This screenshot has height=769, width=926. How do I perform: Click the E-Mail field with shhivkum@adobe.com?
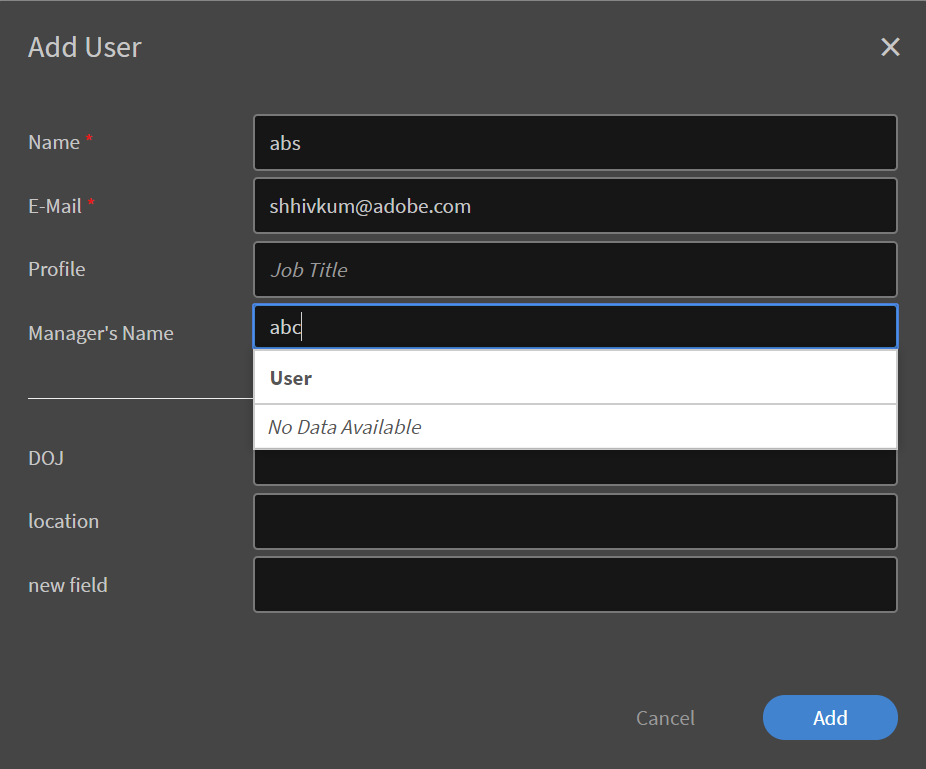[575, 206]
